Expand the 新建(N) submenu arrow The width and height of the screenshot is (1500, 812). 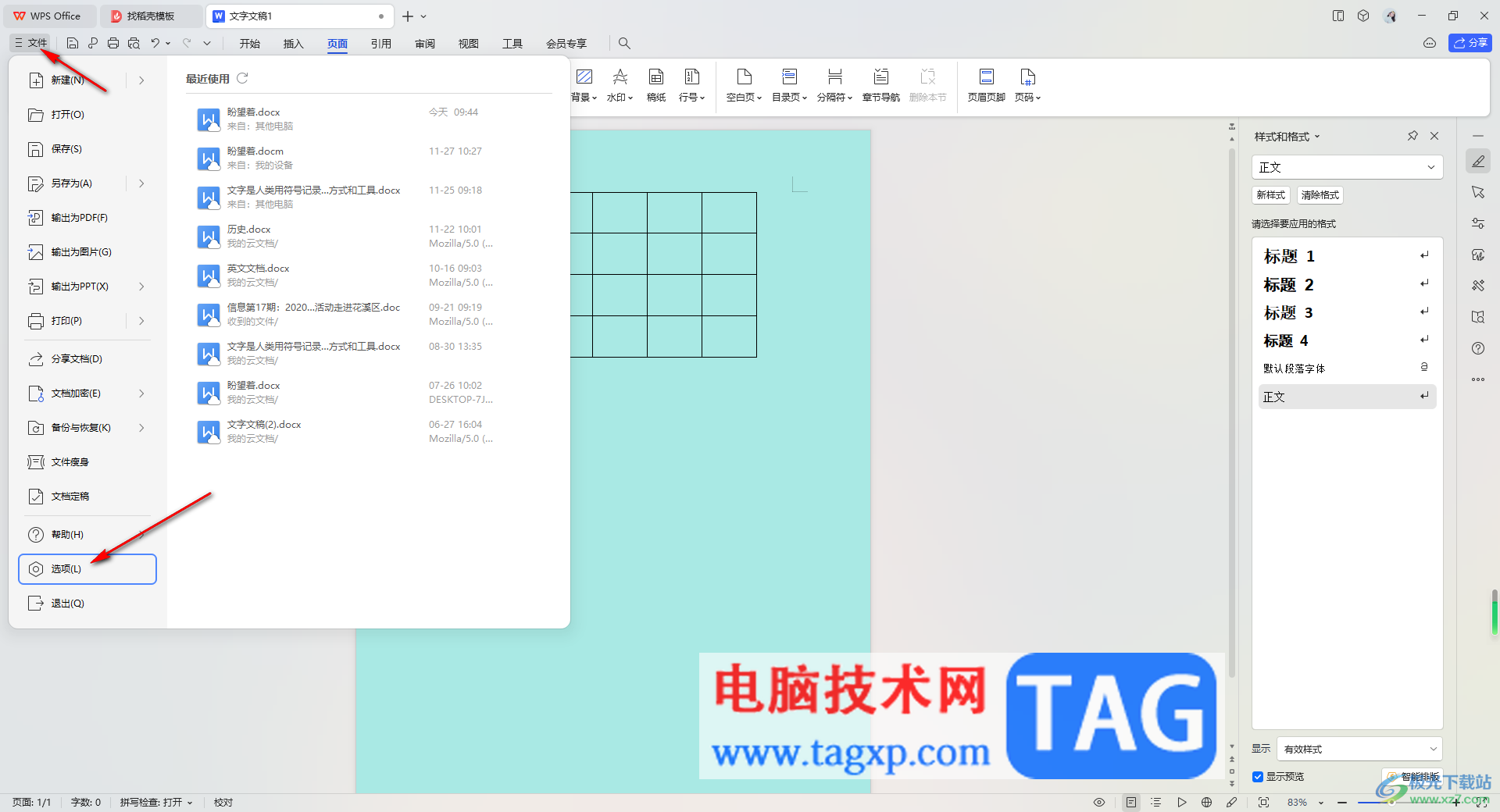point(141,80)
